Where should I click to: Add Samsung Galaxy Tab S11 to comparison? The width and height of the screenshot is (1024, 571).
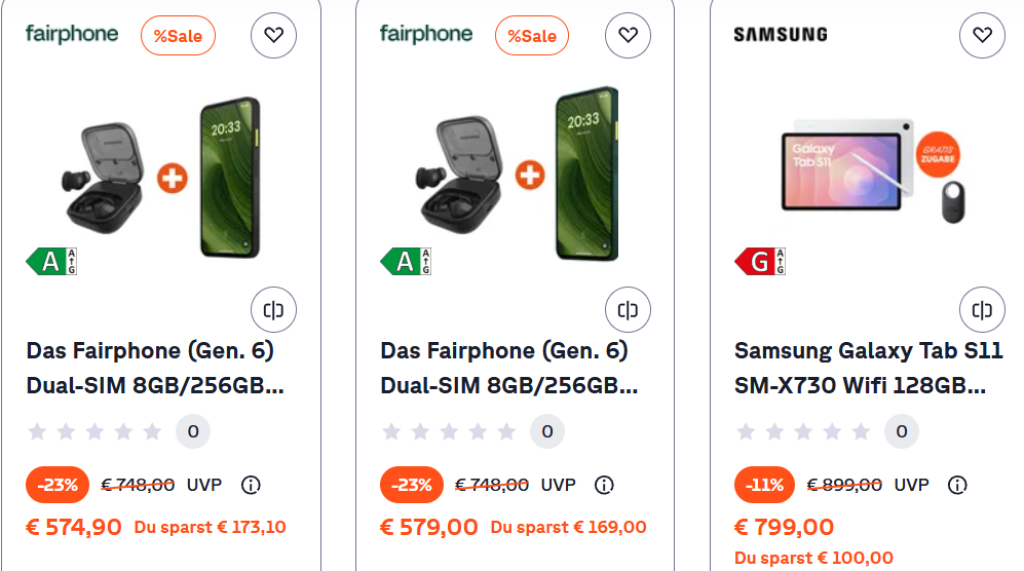coord(982,310)
